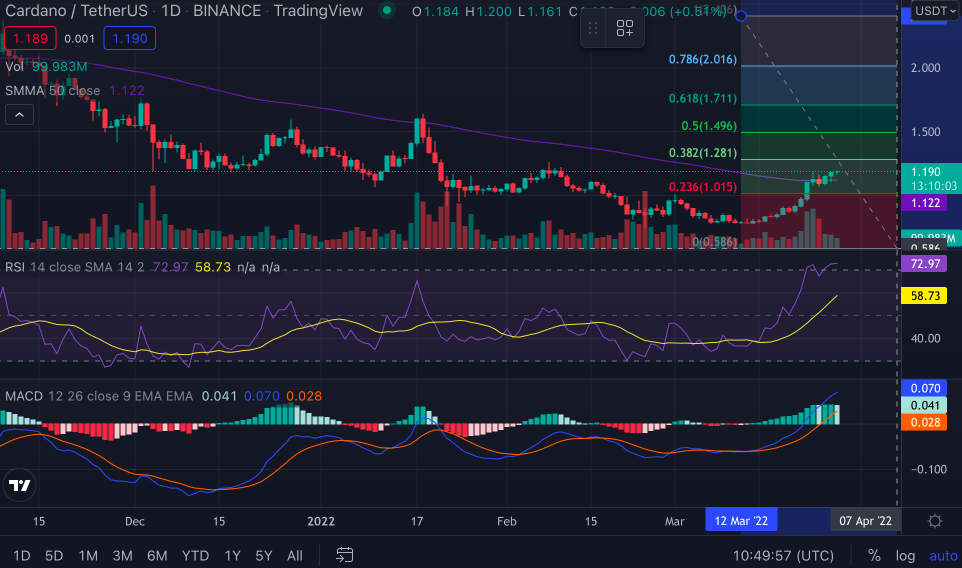Click the blue 0.070 MACD axis label

(925, 388)
